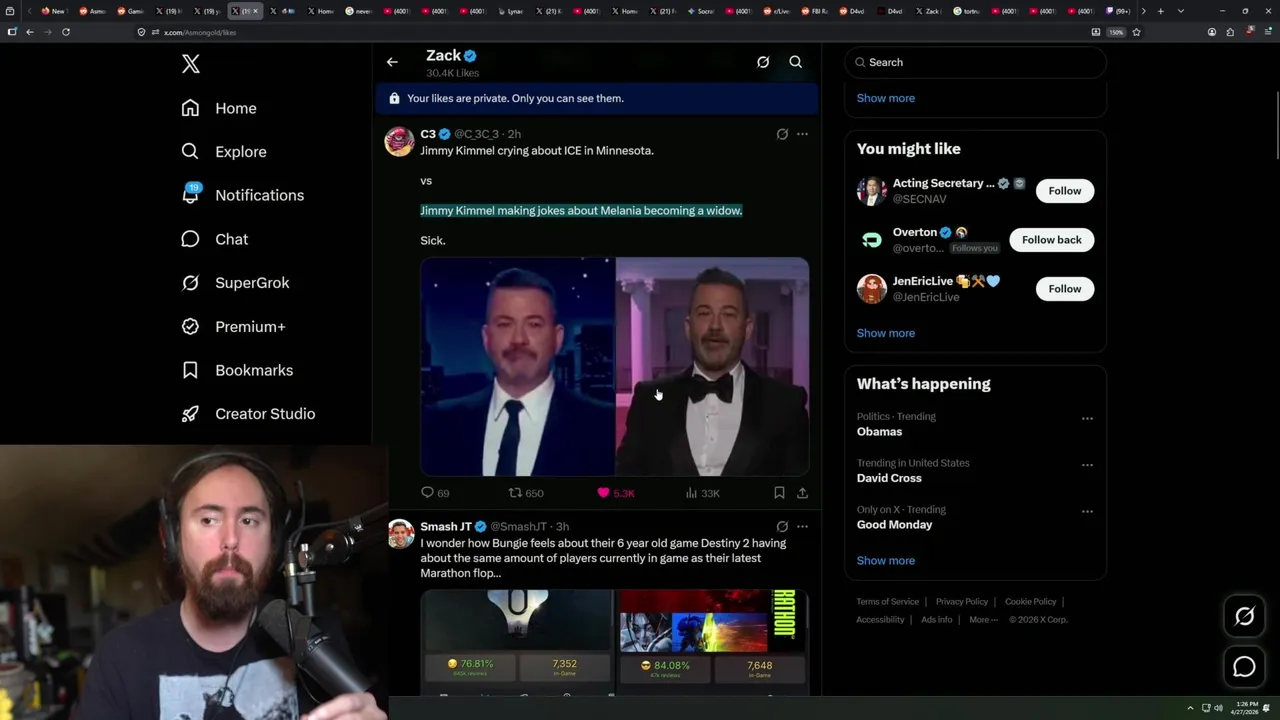Open more options on Smash JT post

(802, 527)
